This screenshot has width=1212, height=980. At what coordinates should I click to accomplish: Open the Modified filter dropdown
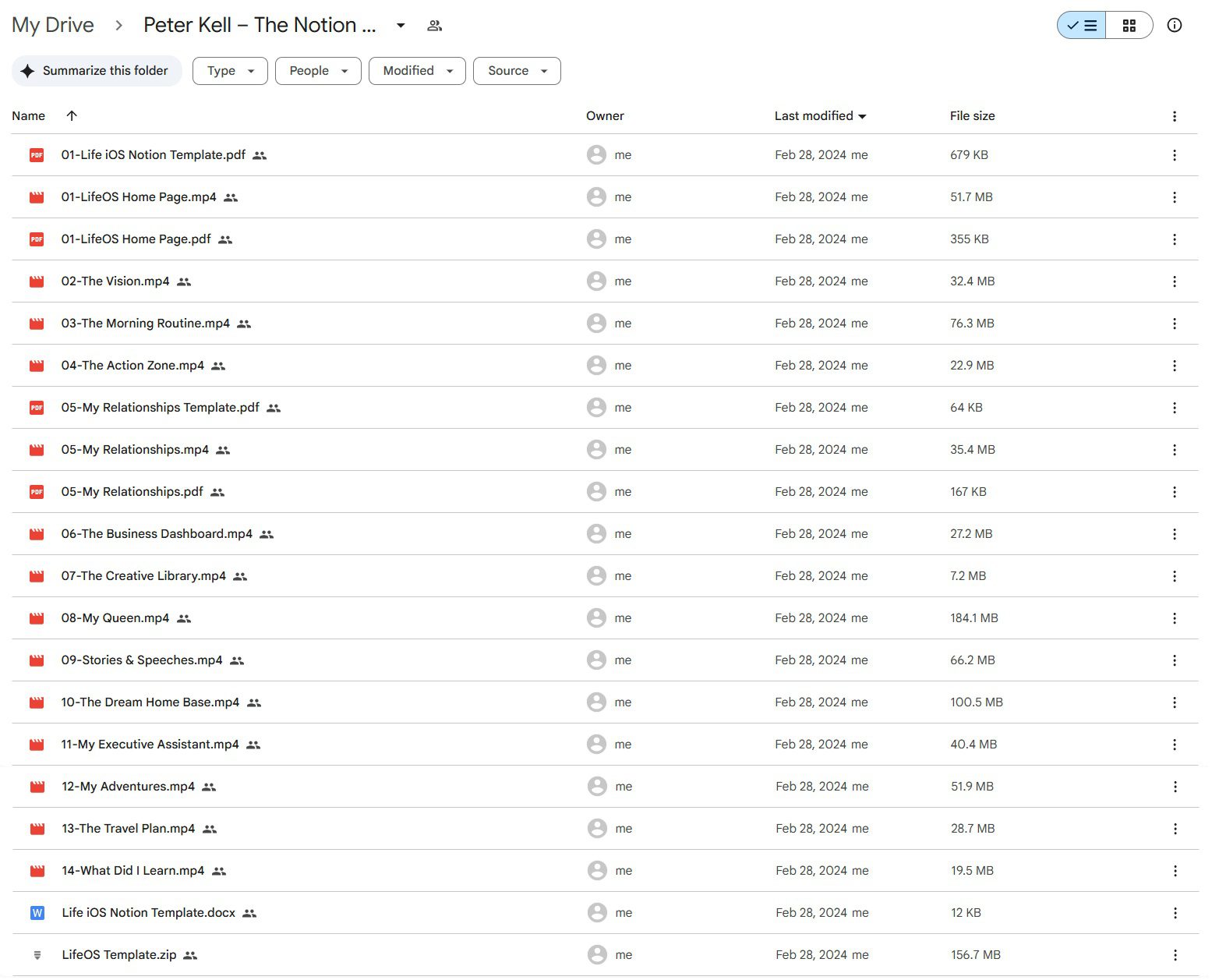pos(417,71)
